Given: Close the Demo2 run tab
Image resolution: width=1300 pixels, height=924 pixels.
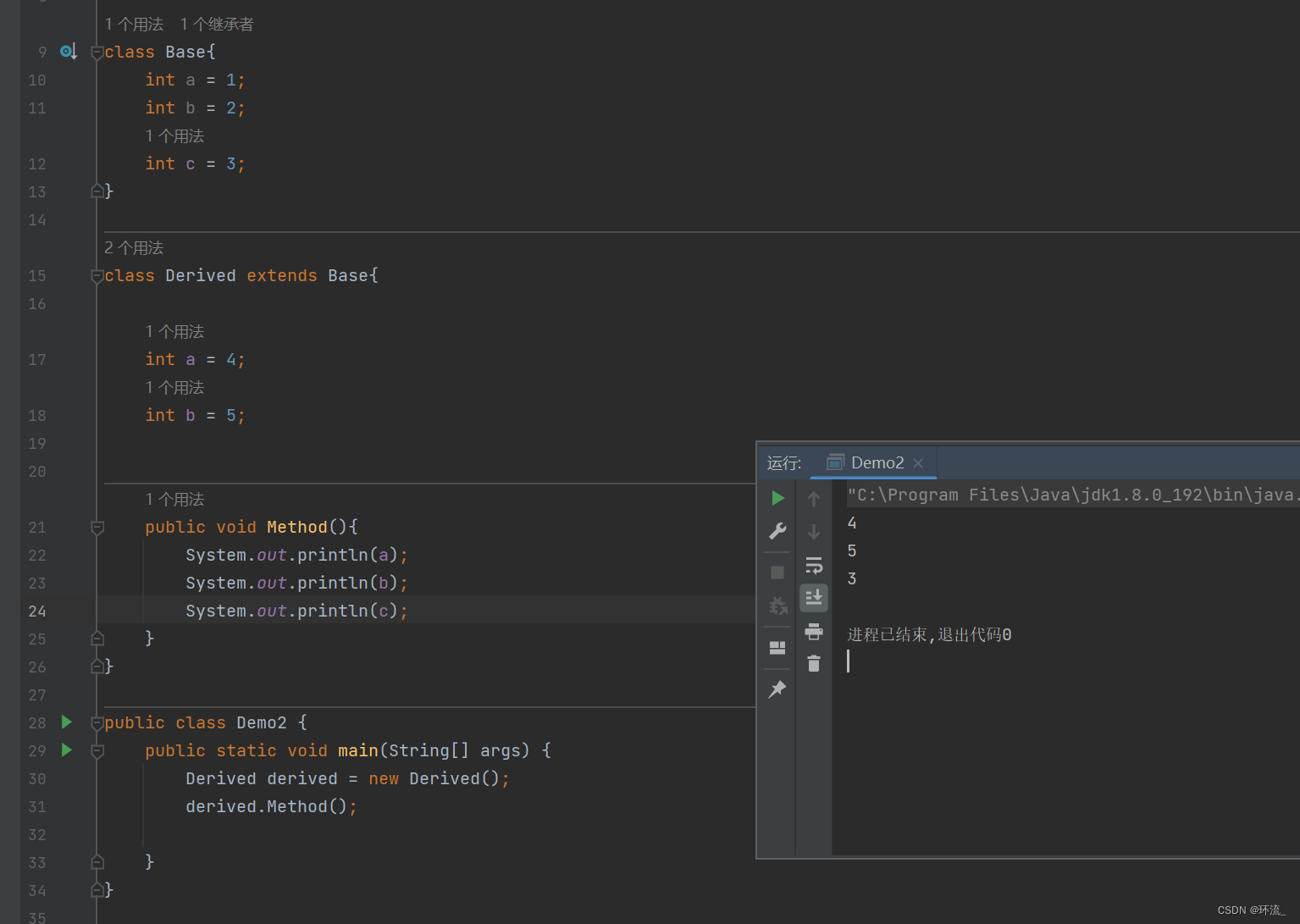Looking at the screenshot, I should pos(918,463).
